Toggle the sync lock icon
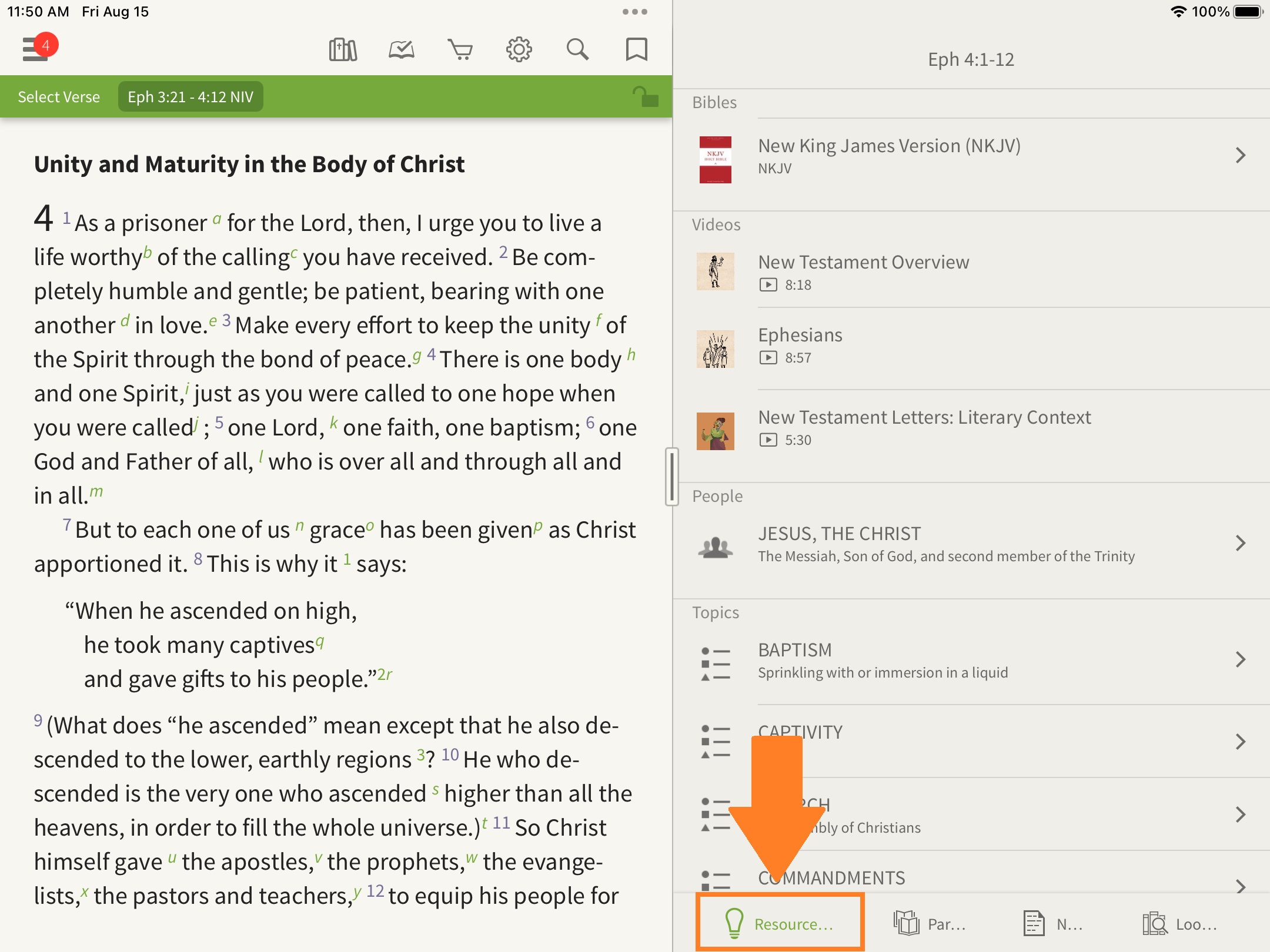The width and height of the screenshot is (1270, 952). 645,97
